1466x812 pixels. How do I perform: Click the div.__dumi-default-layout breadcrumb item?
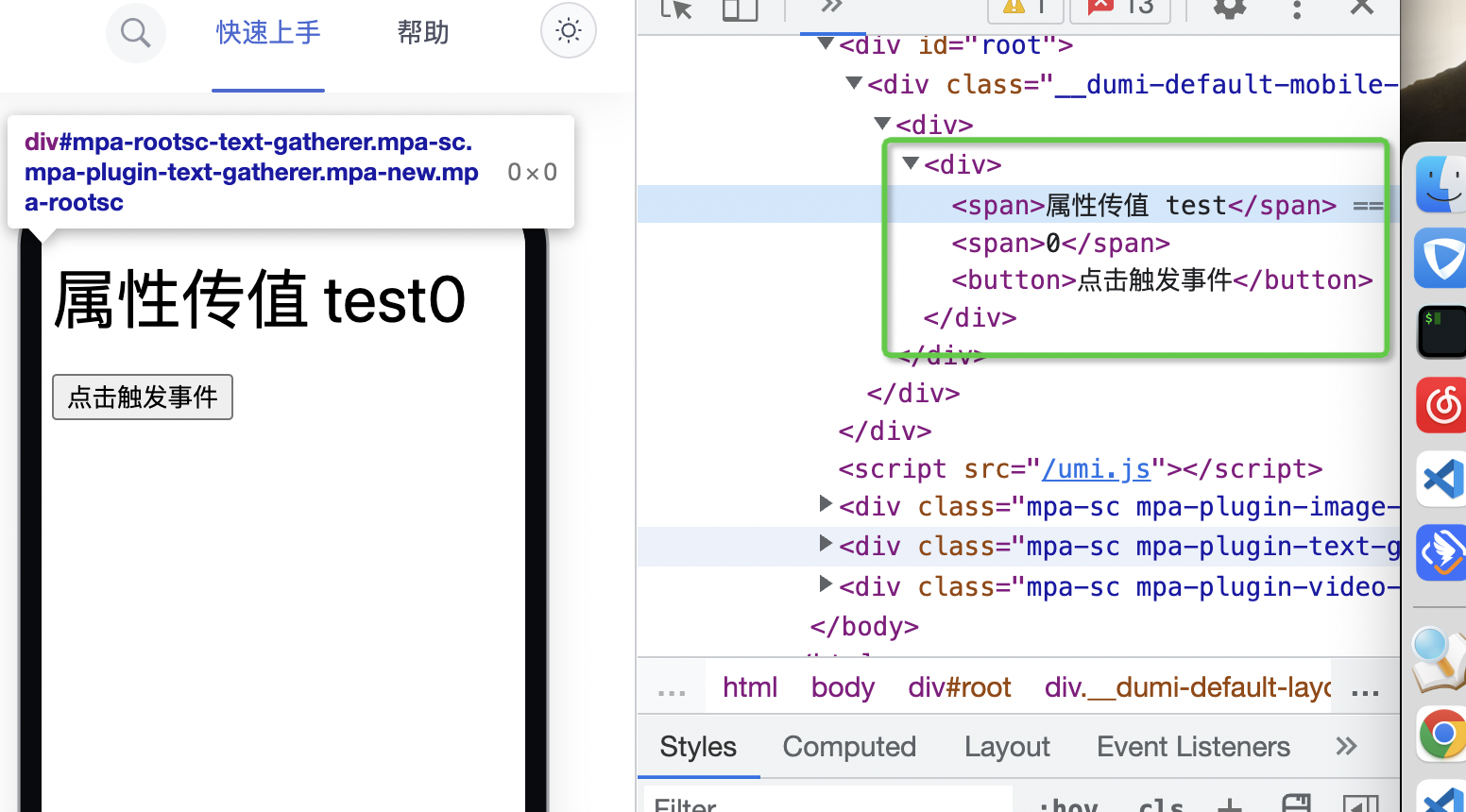1188,687
